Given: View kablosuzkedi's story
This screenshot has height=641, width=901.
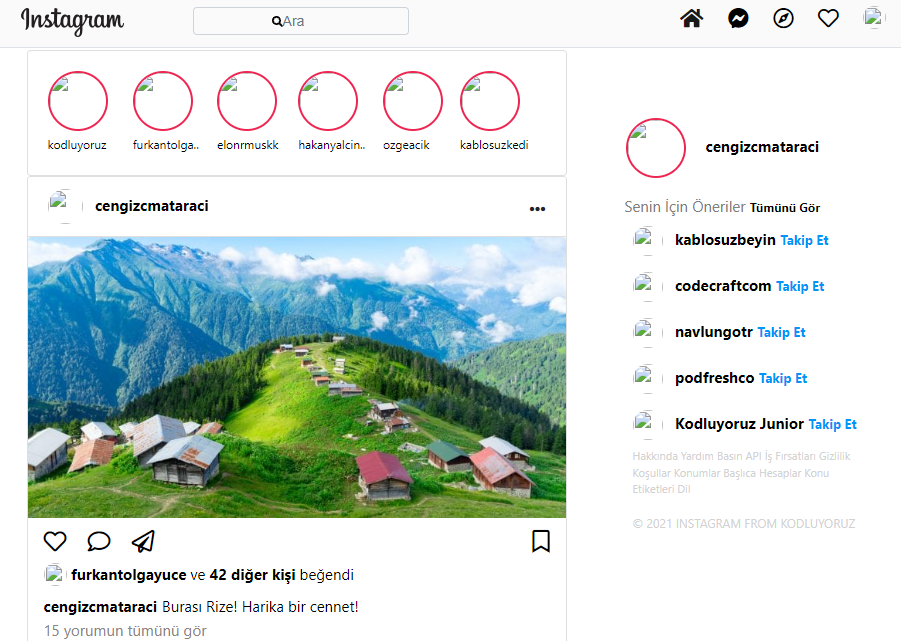Looking at the screenshot, I should (491, 100).
